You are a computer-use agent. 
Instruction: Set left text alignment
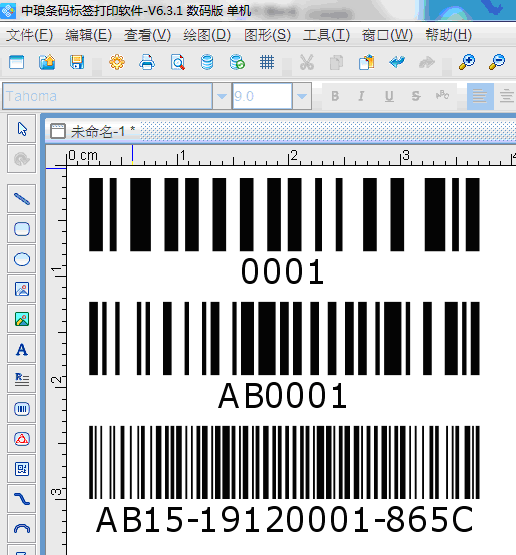coord(480,96)
